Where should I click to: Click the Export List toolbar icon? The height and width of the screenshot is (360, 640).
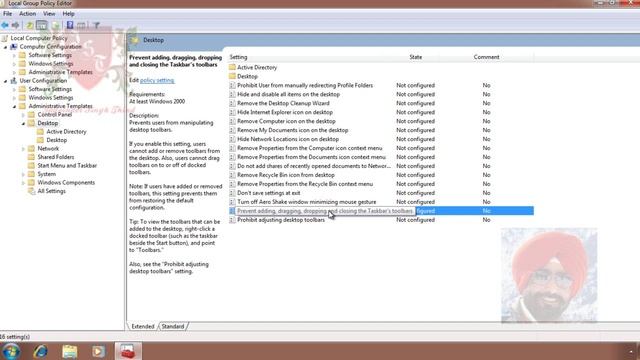(x=56, y=25)
